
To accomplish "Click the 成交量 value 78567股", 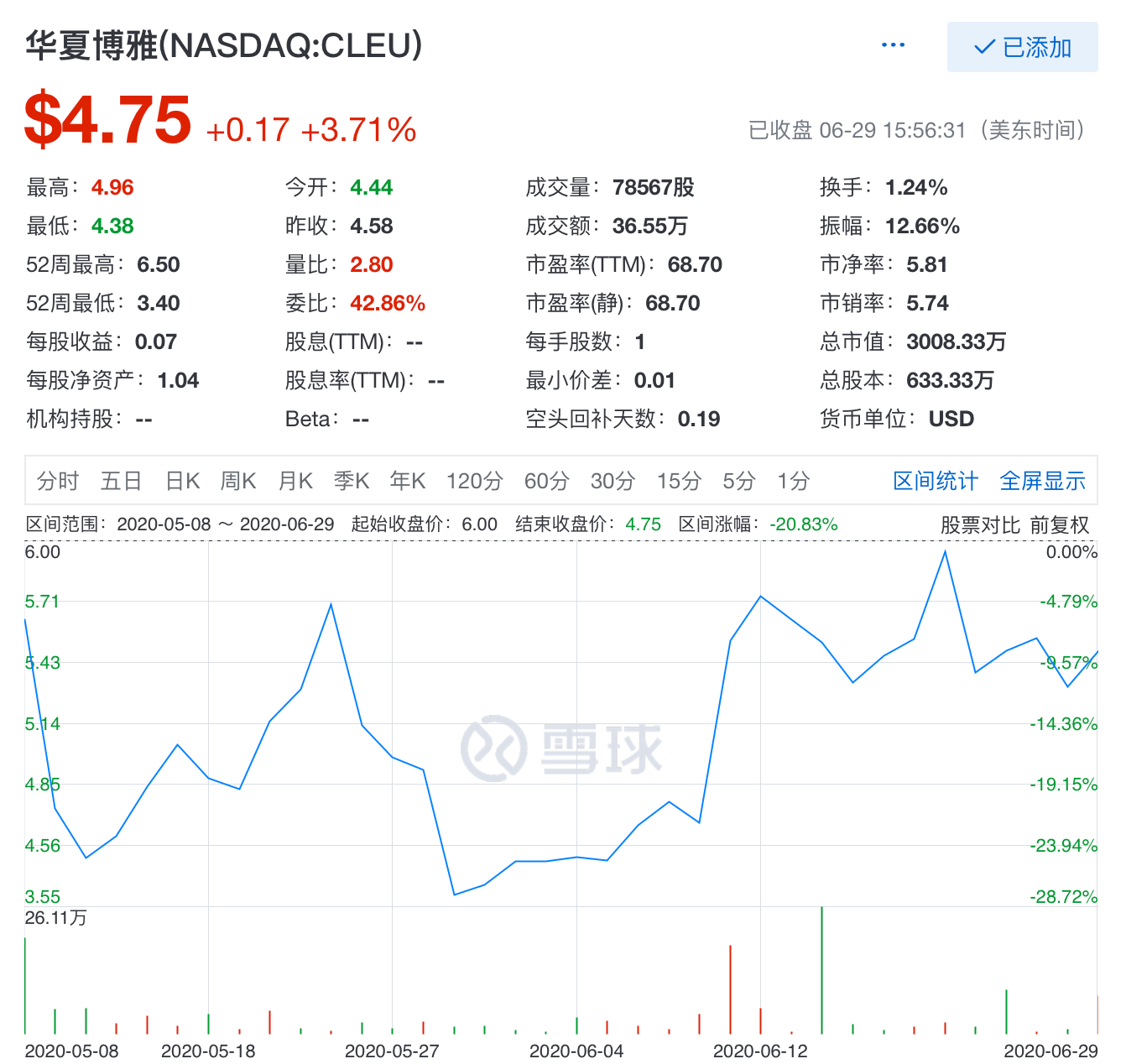I will pyautogui.click(x=654, y=187).
